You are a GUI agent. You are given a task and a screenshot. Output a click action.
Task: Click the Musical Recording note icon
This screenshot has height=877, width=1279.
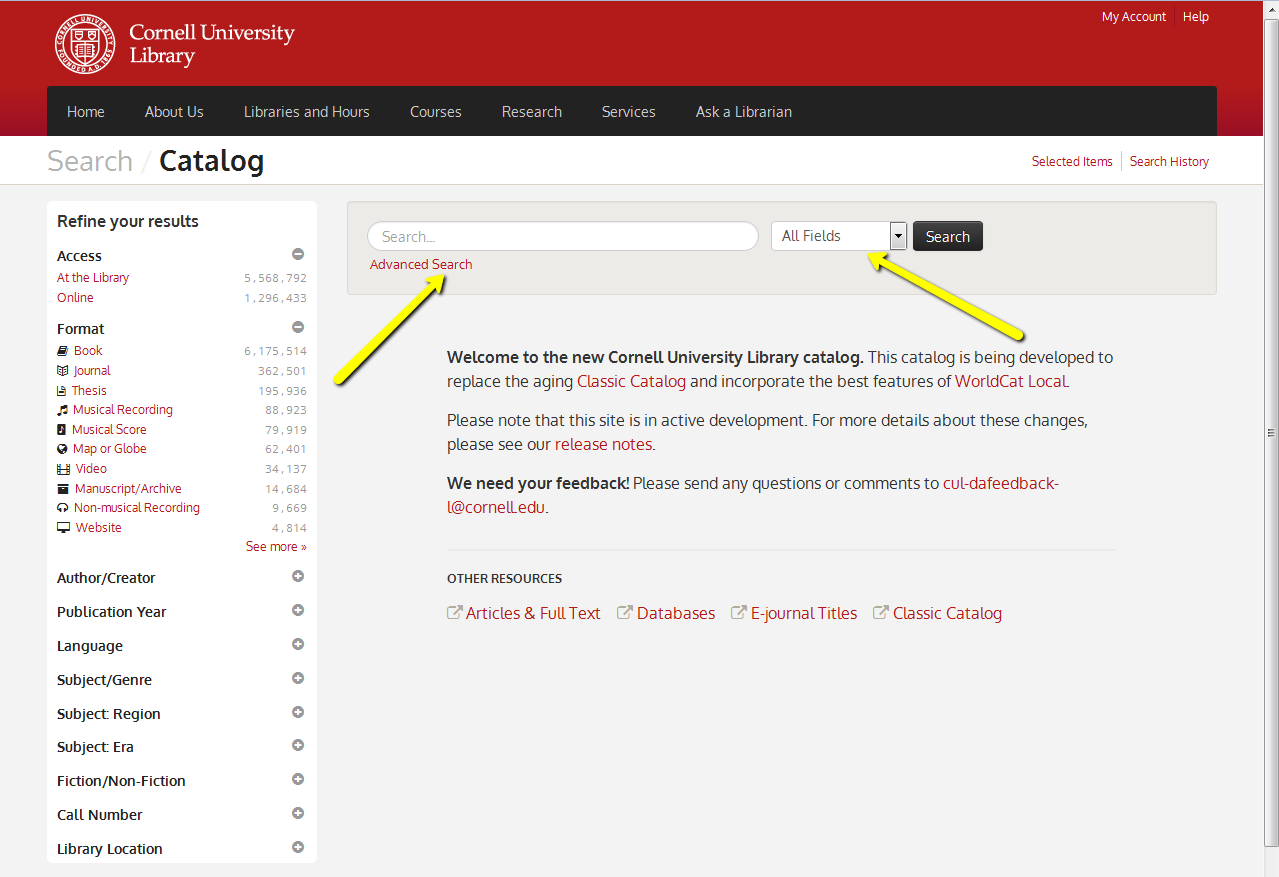[63, 410]
